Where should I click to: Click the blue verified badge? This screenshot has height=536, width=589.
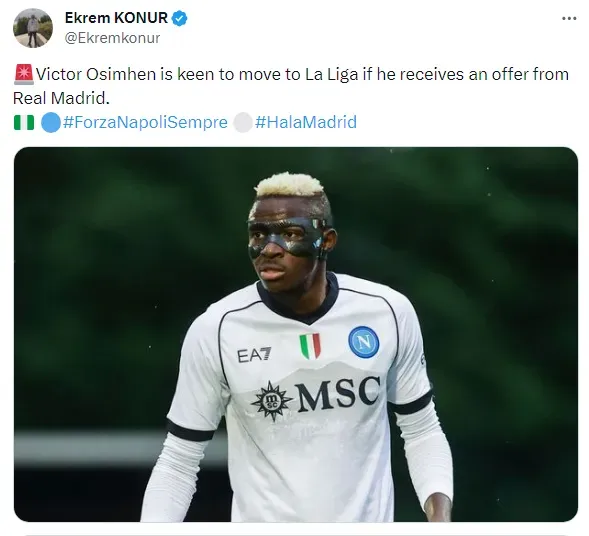(x=179, y=18)
